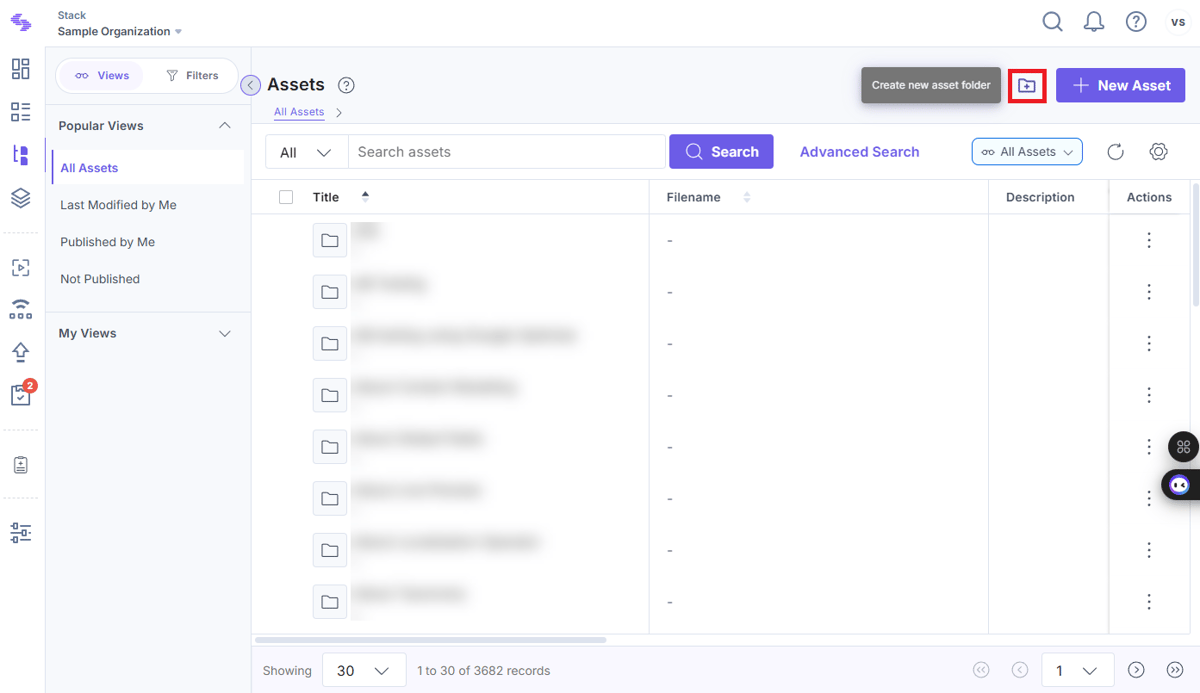Image resolution: width=1200 pixels, height=693 pixels.
Task: Open the Dashboard icon in left sidebar
Action: click(21, 68)
